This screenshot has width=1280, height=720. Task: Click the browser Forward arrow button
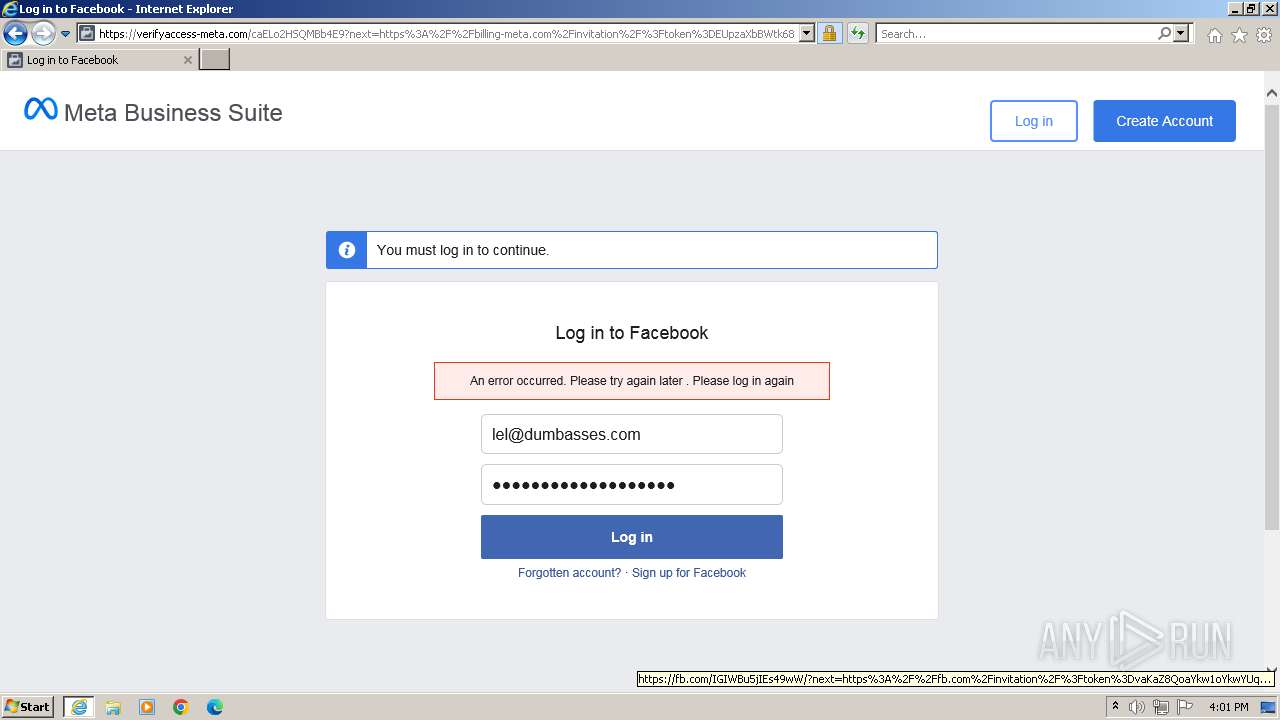pyautogui.click(x=42, y=33)
